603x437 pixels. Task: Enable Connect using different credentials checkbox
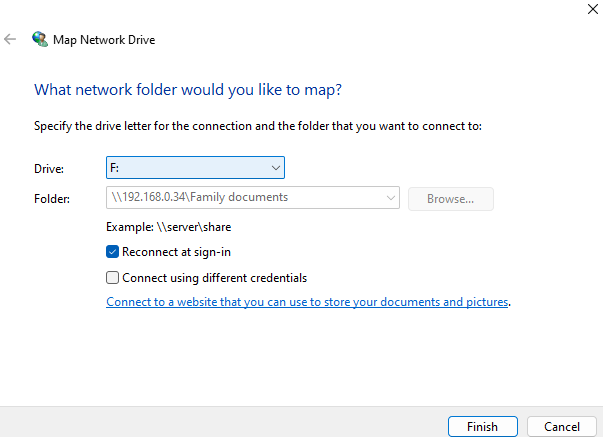click(x=113, y=278)
